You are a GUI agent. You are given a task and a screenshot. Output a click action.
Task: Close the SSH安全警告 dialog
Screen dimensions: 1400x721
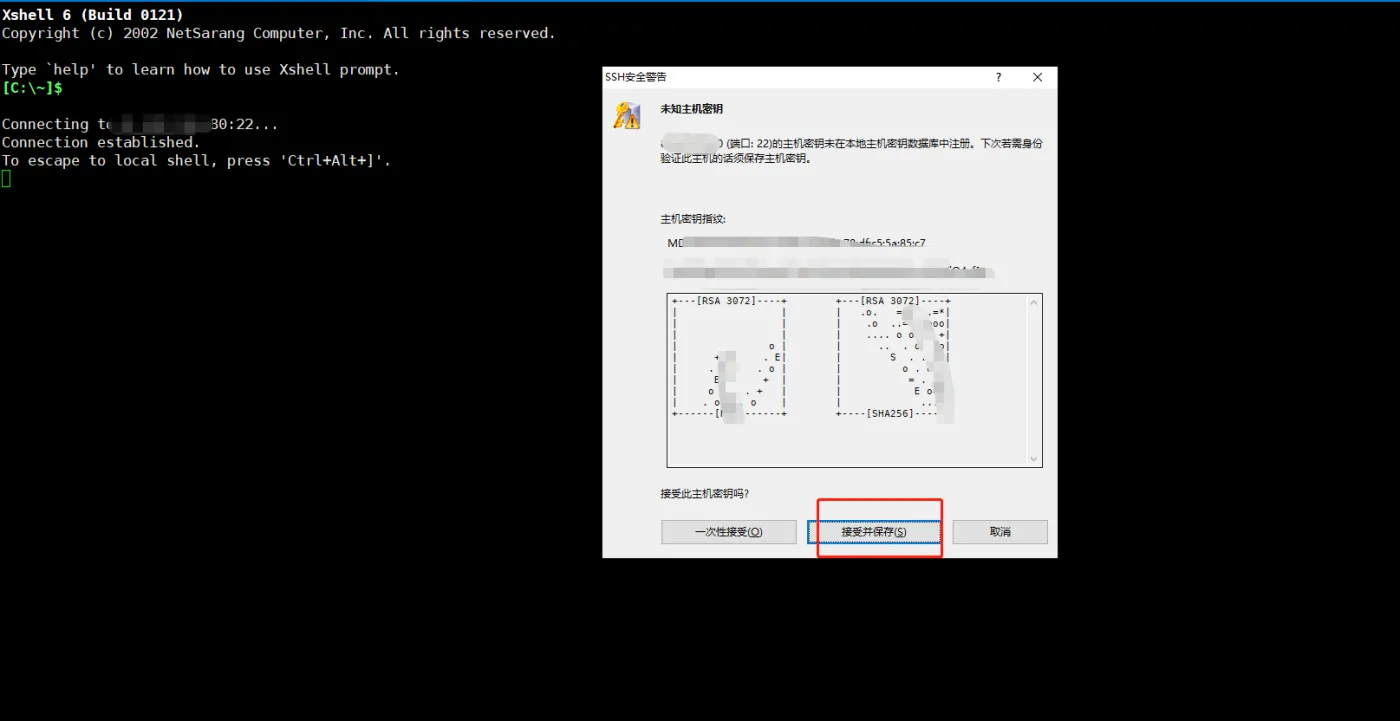coord(1037,77)
